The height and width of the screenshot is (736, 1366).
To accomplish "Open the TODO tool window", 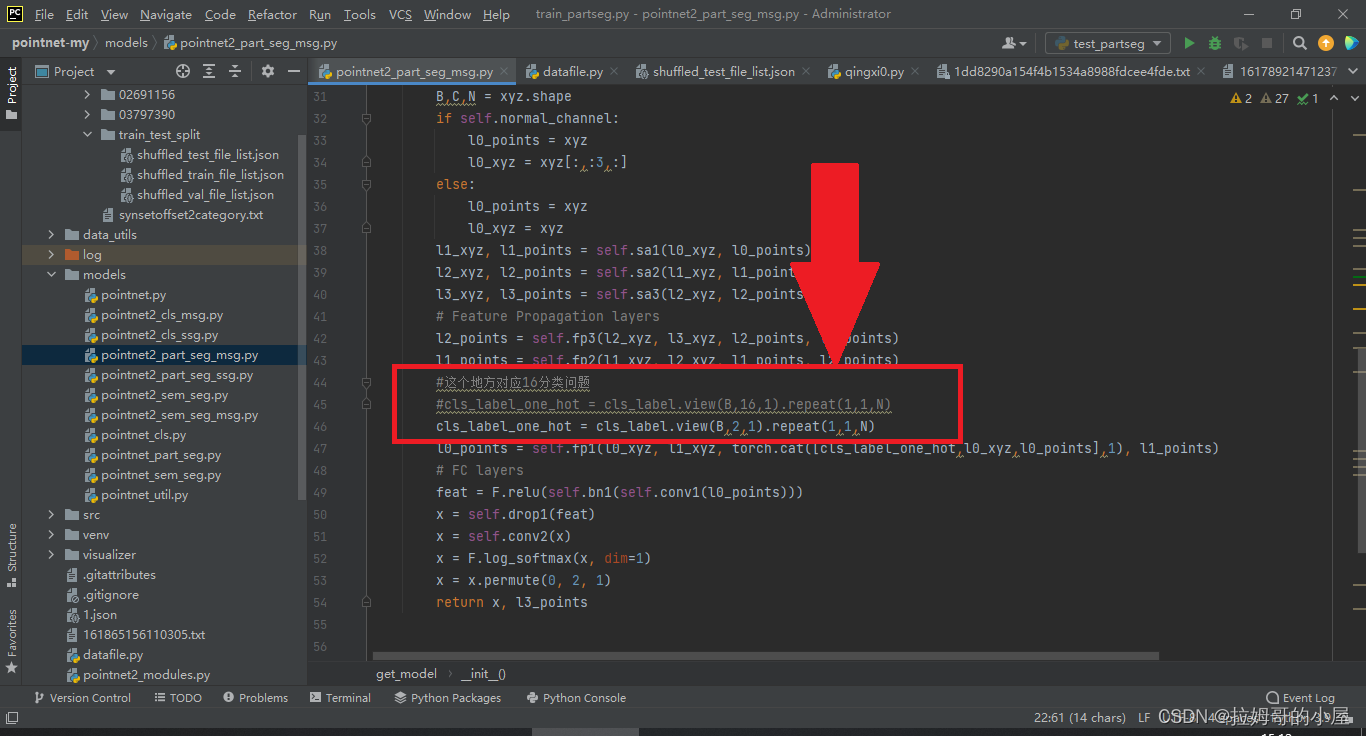I will (178, 698).
